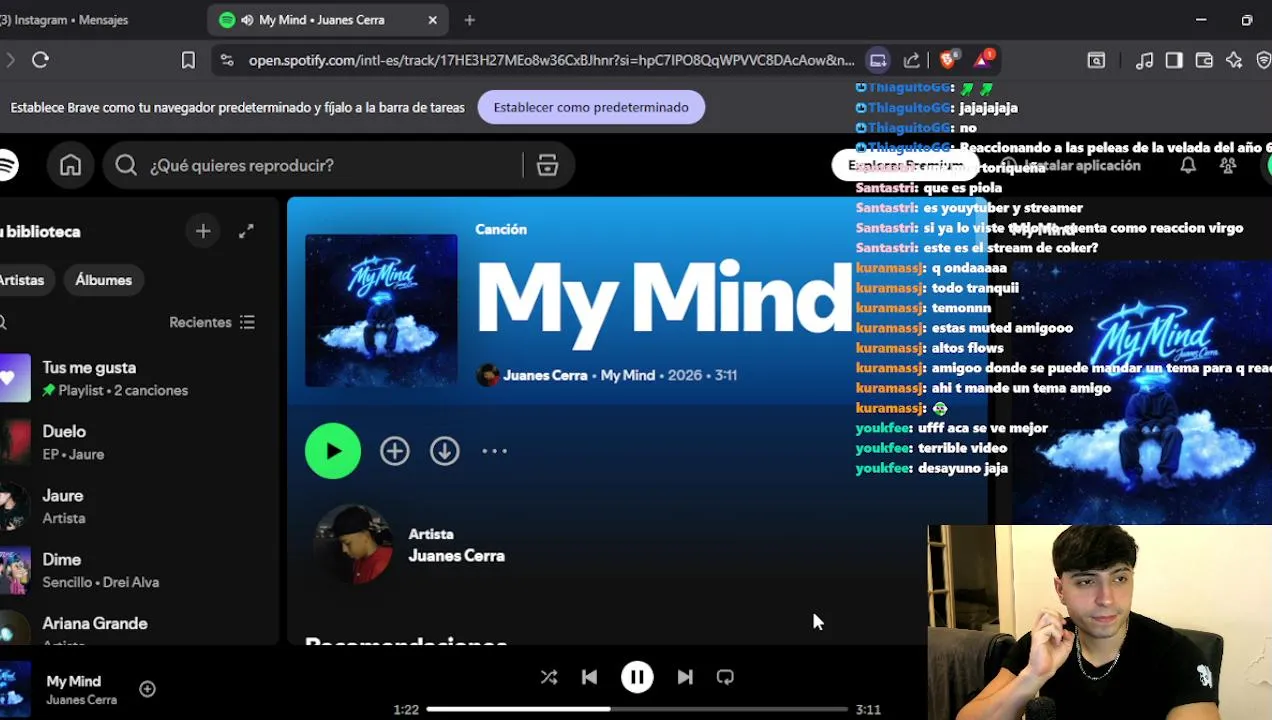The image size is (1272, 720).
Task: Click Juanes Cerra in now-playing bar
Action: (x=82, y=700)
